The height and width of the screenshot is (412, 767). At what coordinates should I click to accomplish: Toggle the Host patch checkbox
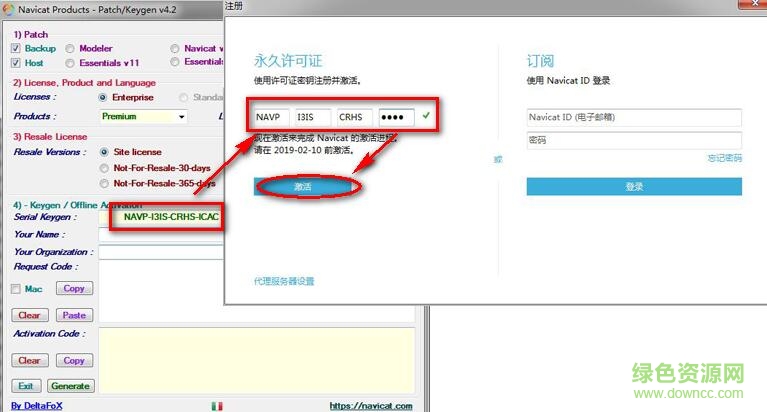[x=16, y=63]
